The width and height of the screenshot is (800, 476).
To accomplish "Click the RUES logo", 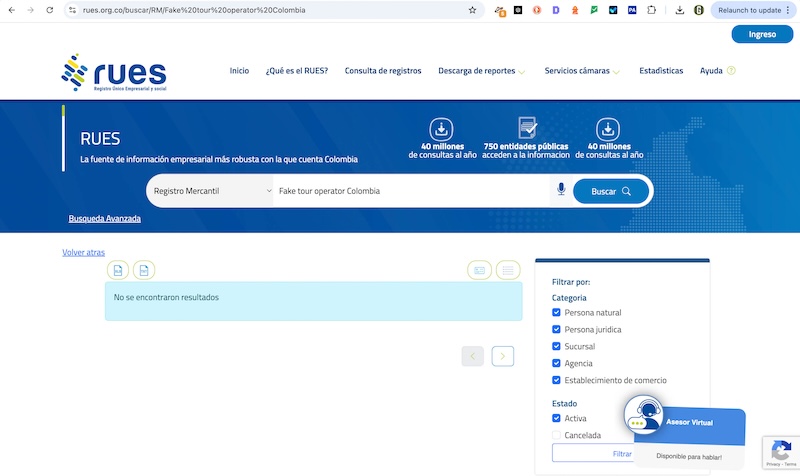I will coord(114,72).
